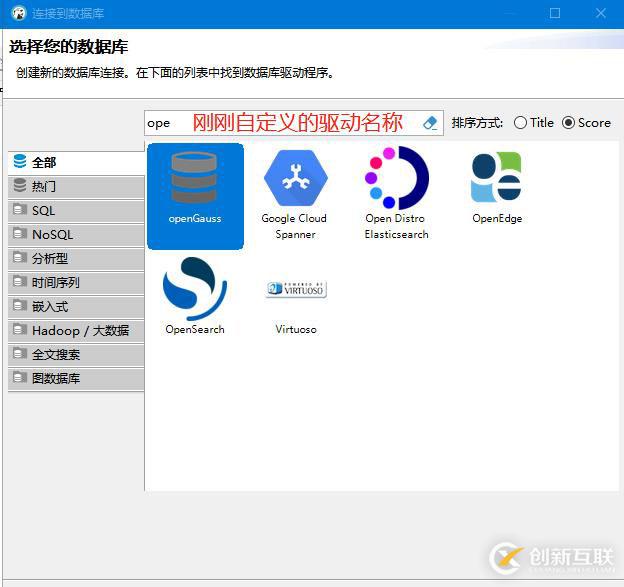This screenshot has width=624, height=587.
Task: Open the Hadoop / 大数据 category
Action: (x=76, y=330)
